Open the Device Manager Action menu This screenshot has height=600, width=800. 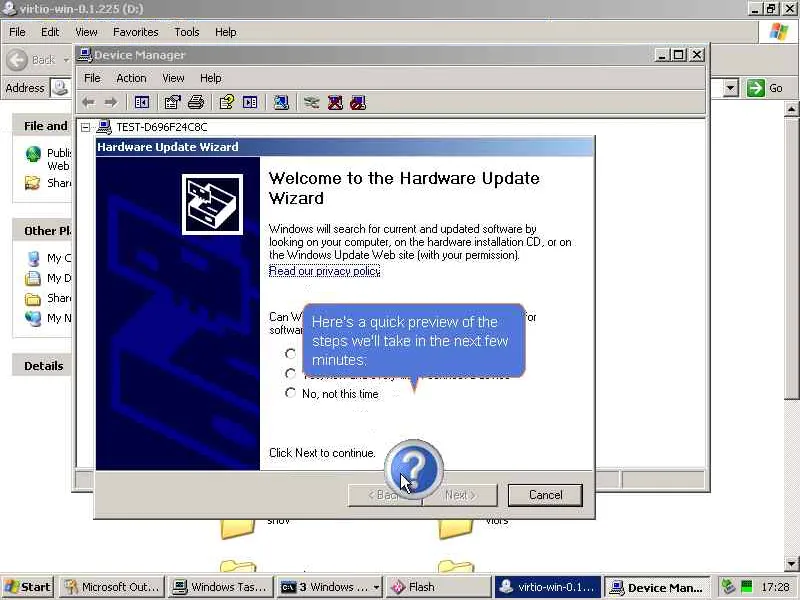pyautogui.click(x=131, y=78)
